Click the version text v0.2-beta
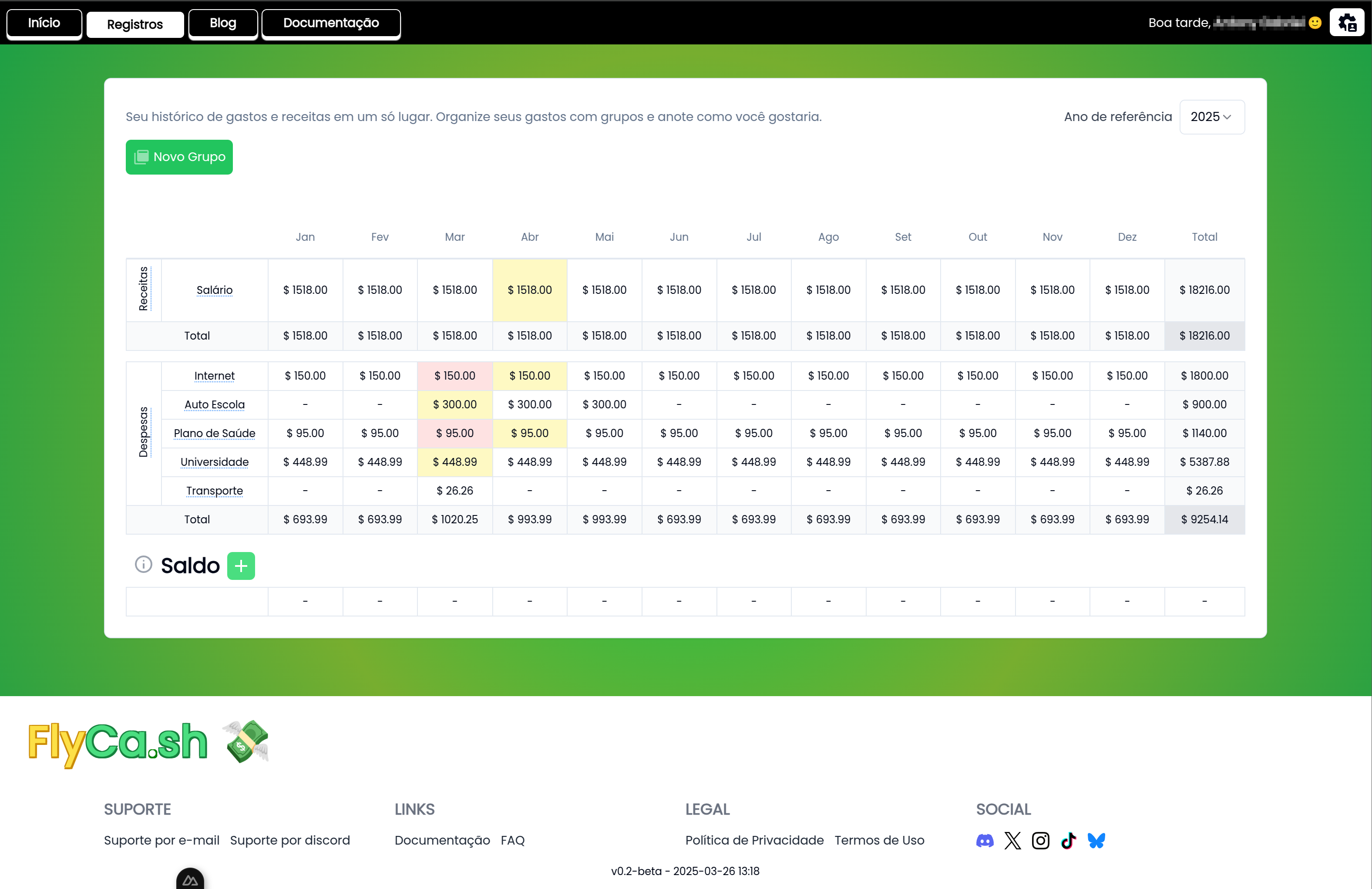Viewport: 1372px width, 889px height. tap(685, 871)
